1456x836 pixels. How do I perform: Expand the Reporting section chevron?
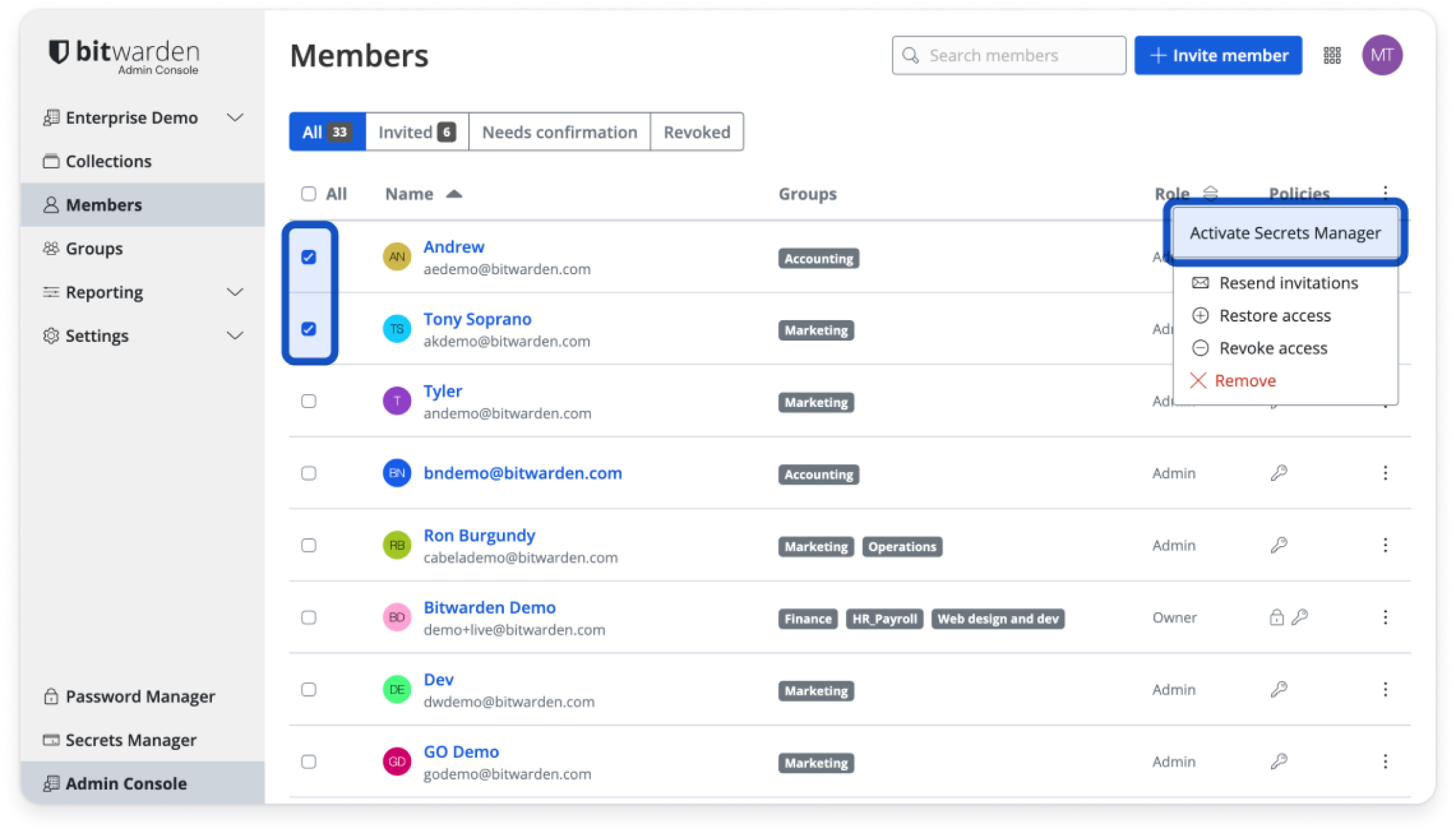[x=235, y=292]
